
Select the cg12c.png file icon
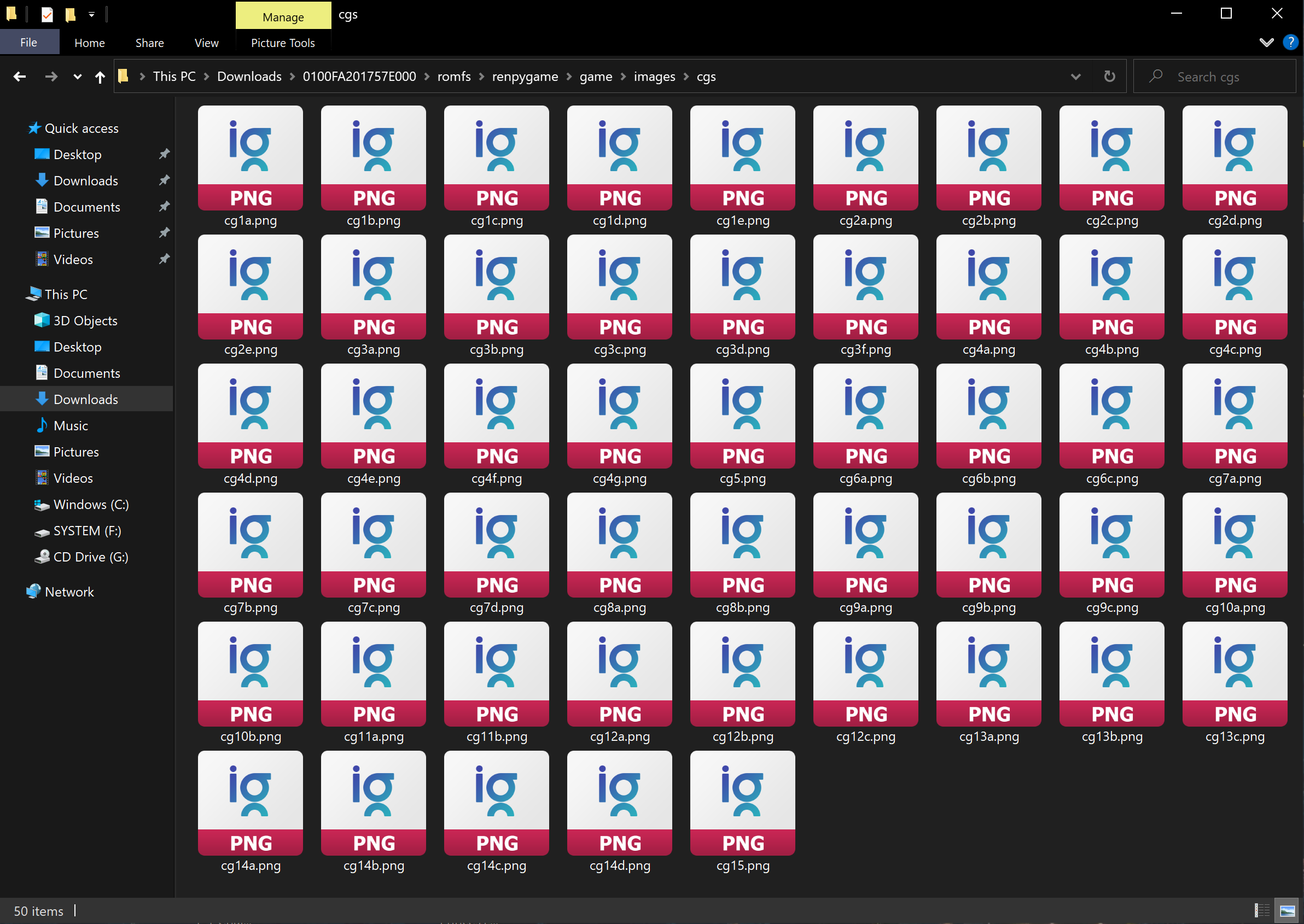866,674
